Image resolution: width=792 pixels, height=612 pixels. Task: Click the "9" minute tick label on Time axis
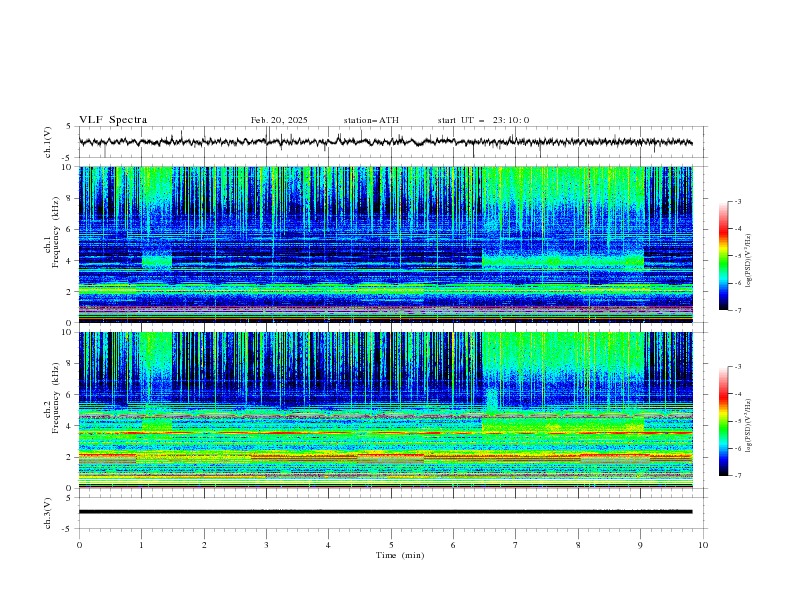coord(640,545)
